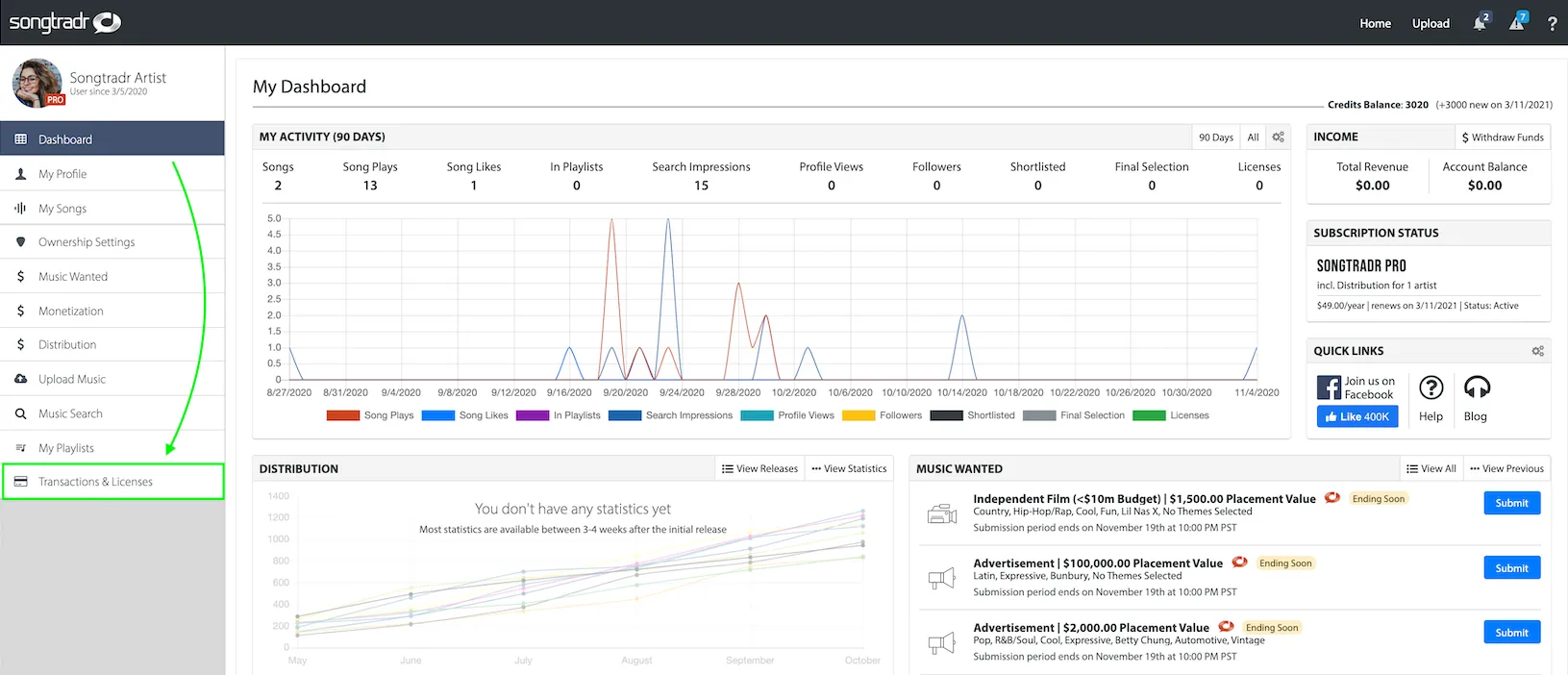Screen dimensions: 1568x675
Task: Open the View Previous ellipsis menu
Action: point(1506,469)
